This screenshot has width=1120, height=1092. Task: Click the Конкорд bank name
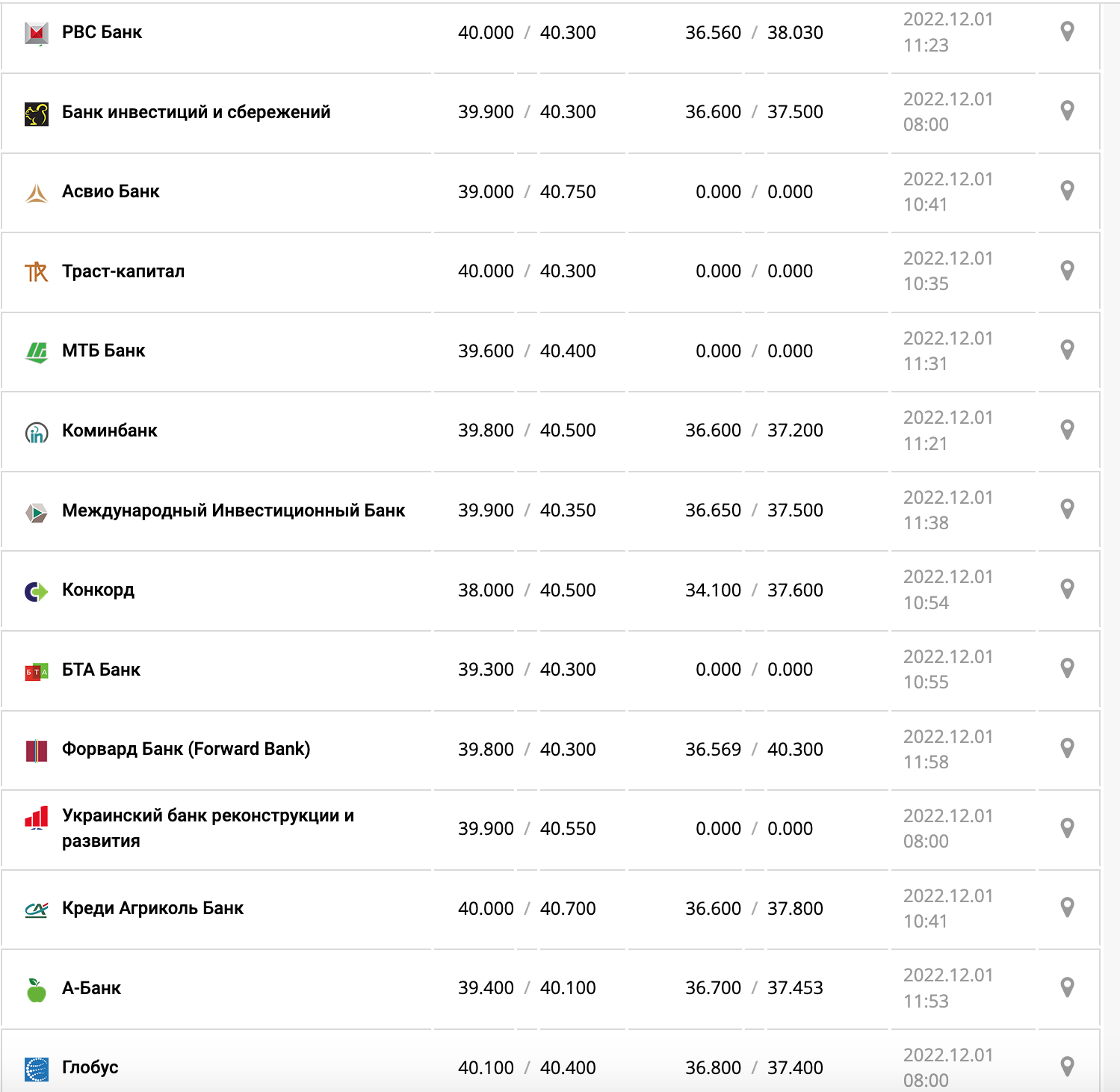pyautogui.click(x=98, y=590)
